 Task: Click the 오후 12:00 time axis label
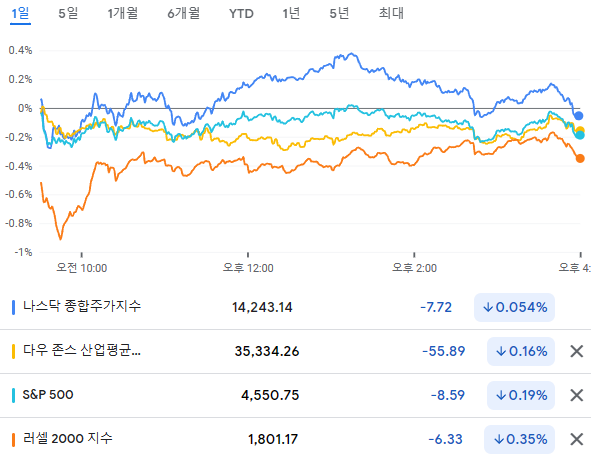[248, 268]
